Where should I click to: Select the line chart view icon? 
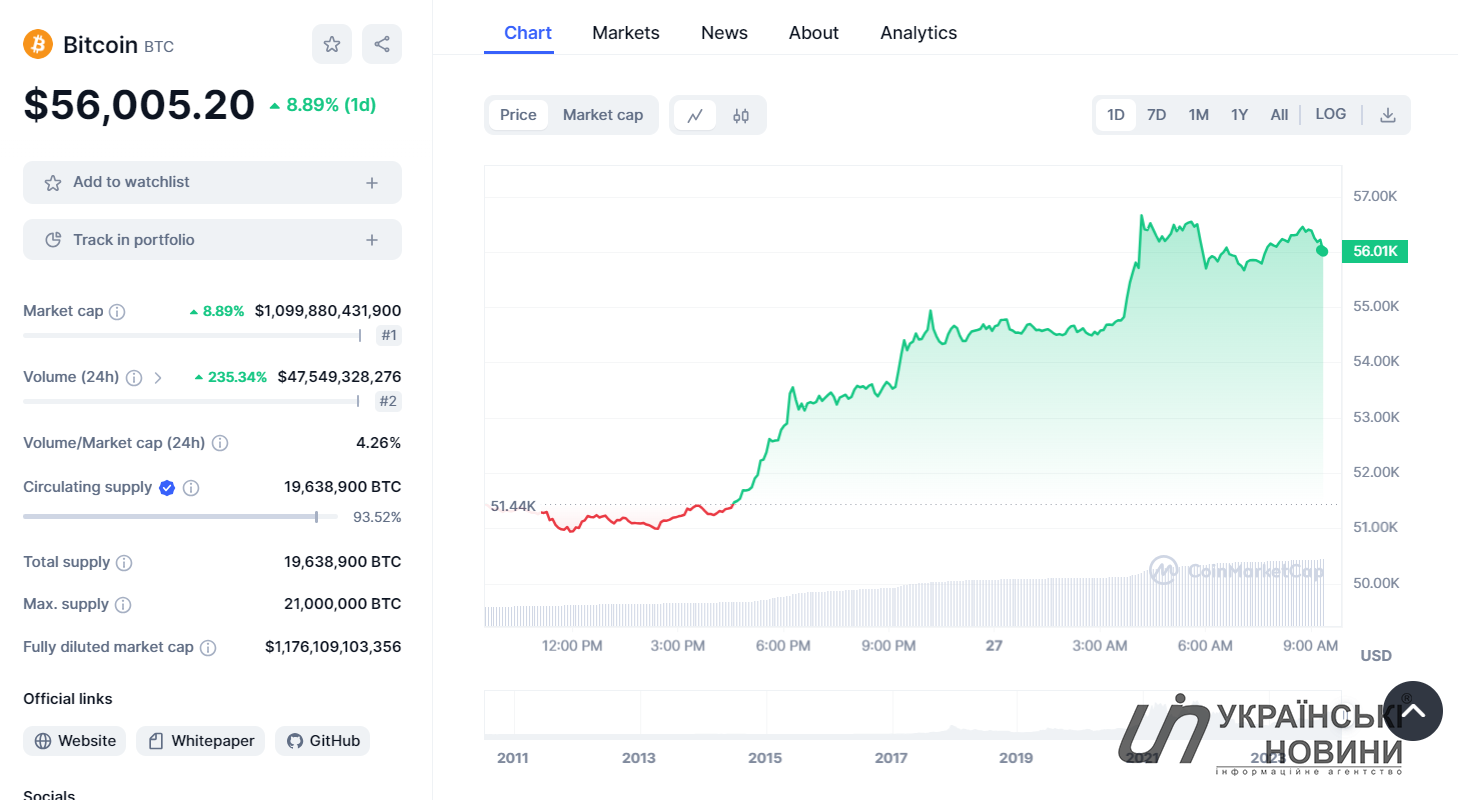tap(695, 115)
